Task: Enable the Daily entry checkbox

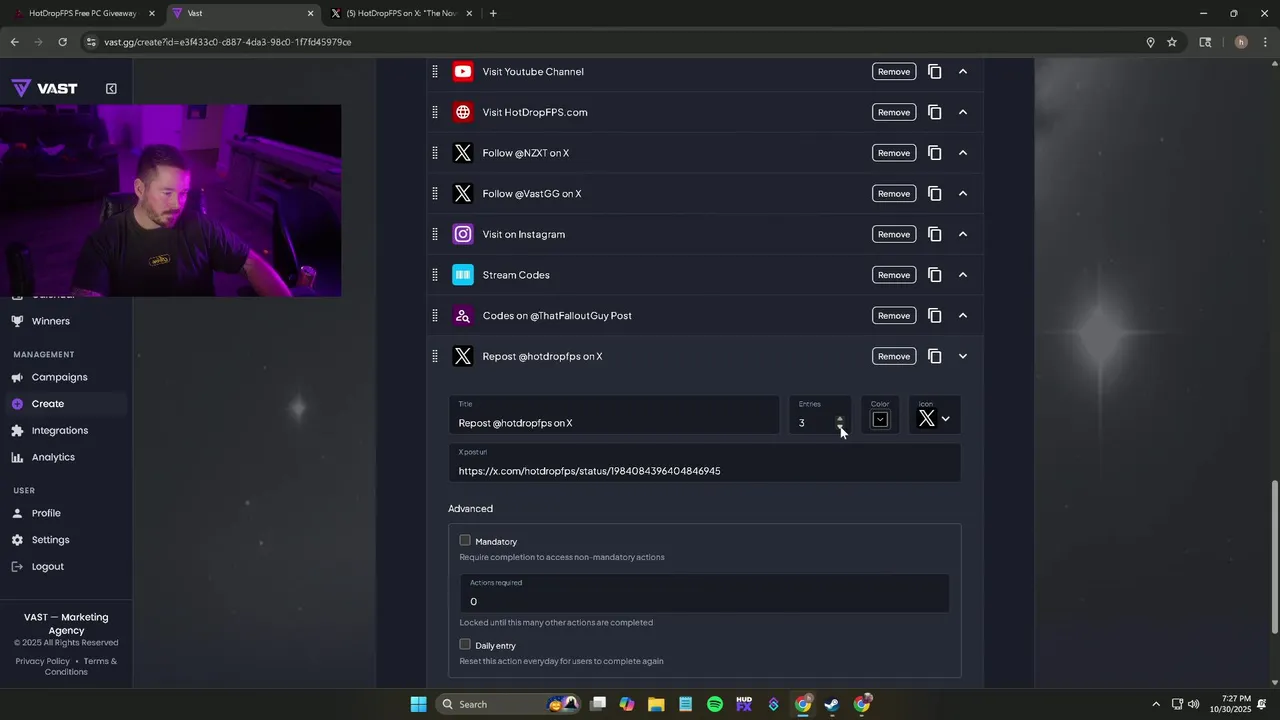Action: point(465,645)
